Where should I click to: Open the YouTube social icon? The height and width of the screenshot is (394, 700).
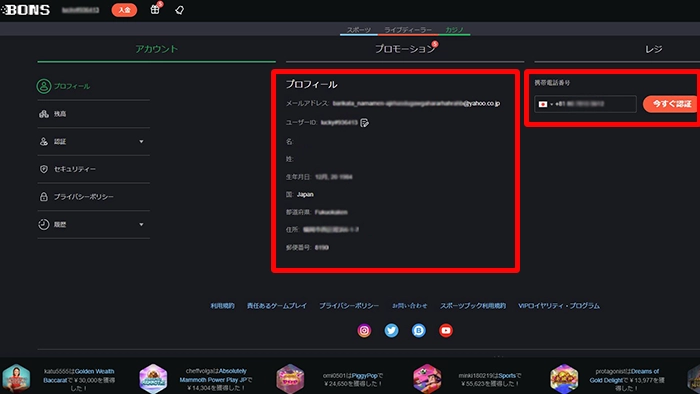pos(446,330)
